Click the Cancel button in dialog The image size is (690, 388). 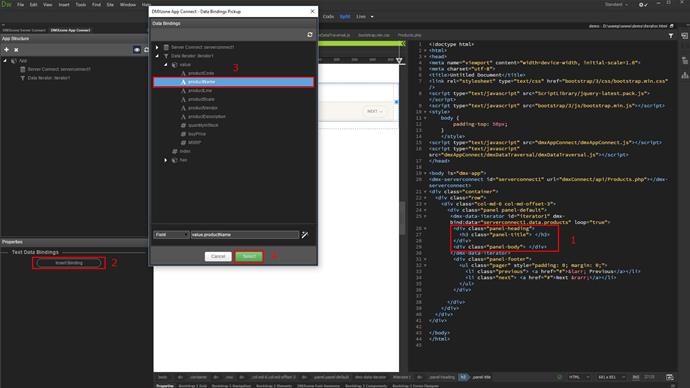coord(218,256)
